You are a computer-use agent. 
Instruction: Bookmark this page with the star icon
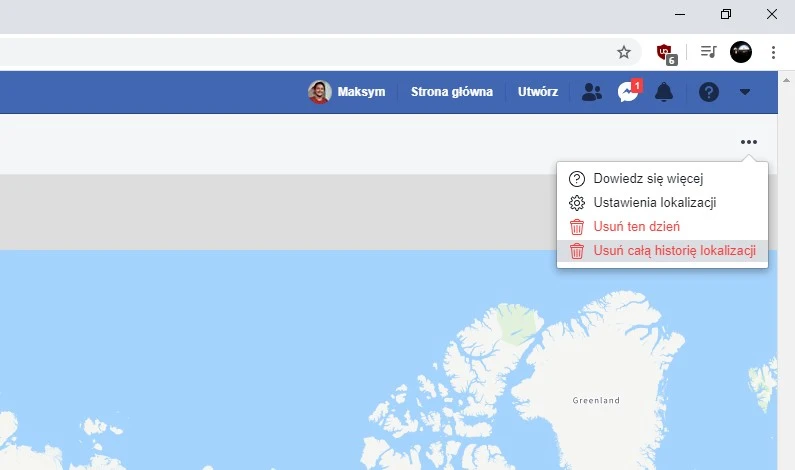(x=624, y=52)
